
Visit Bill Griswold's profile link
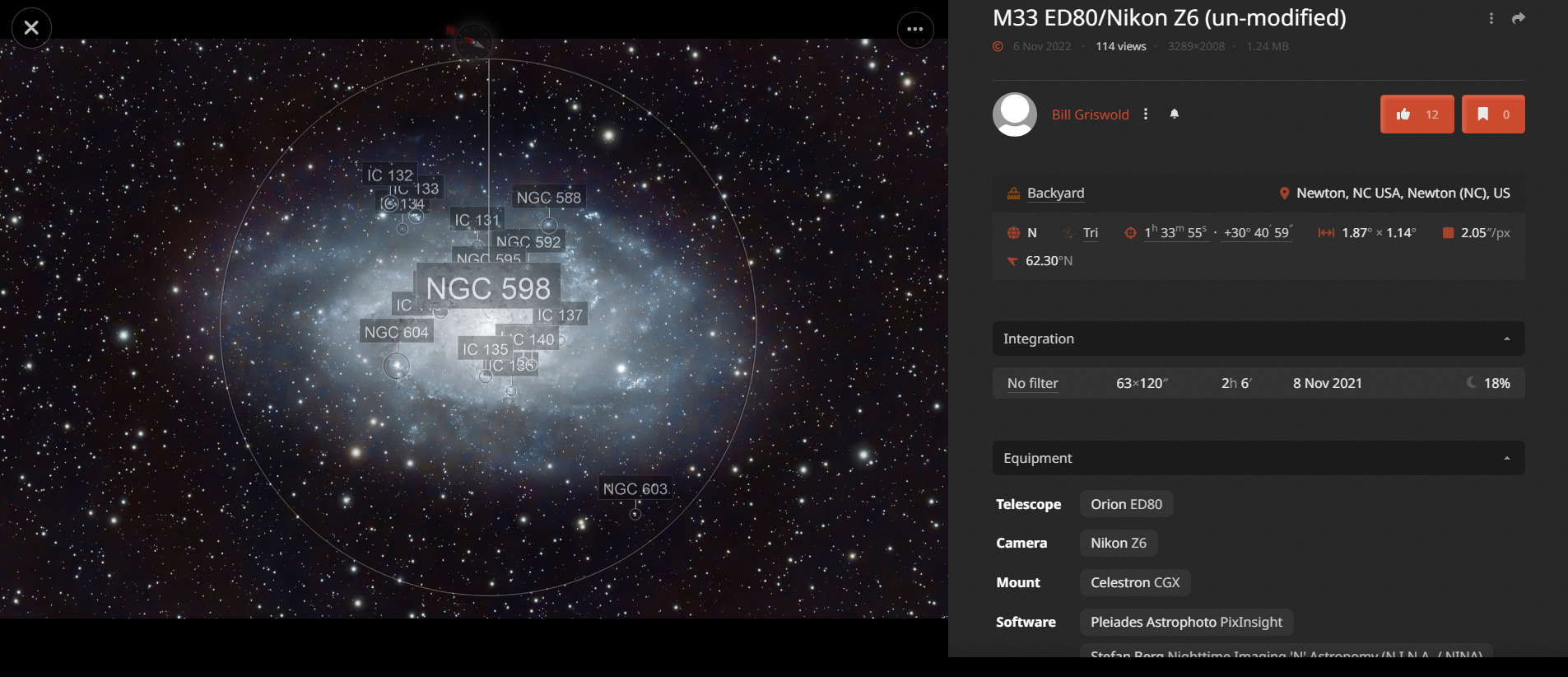pos(1091,114)
